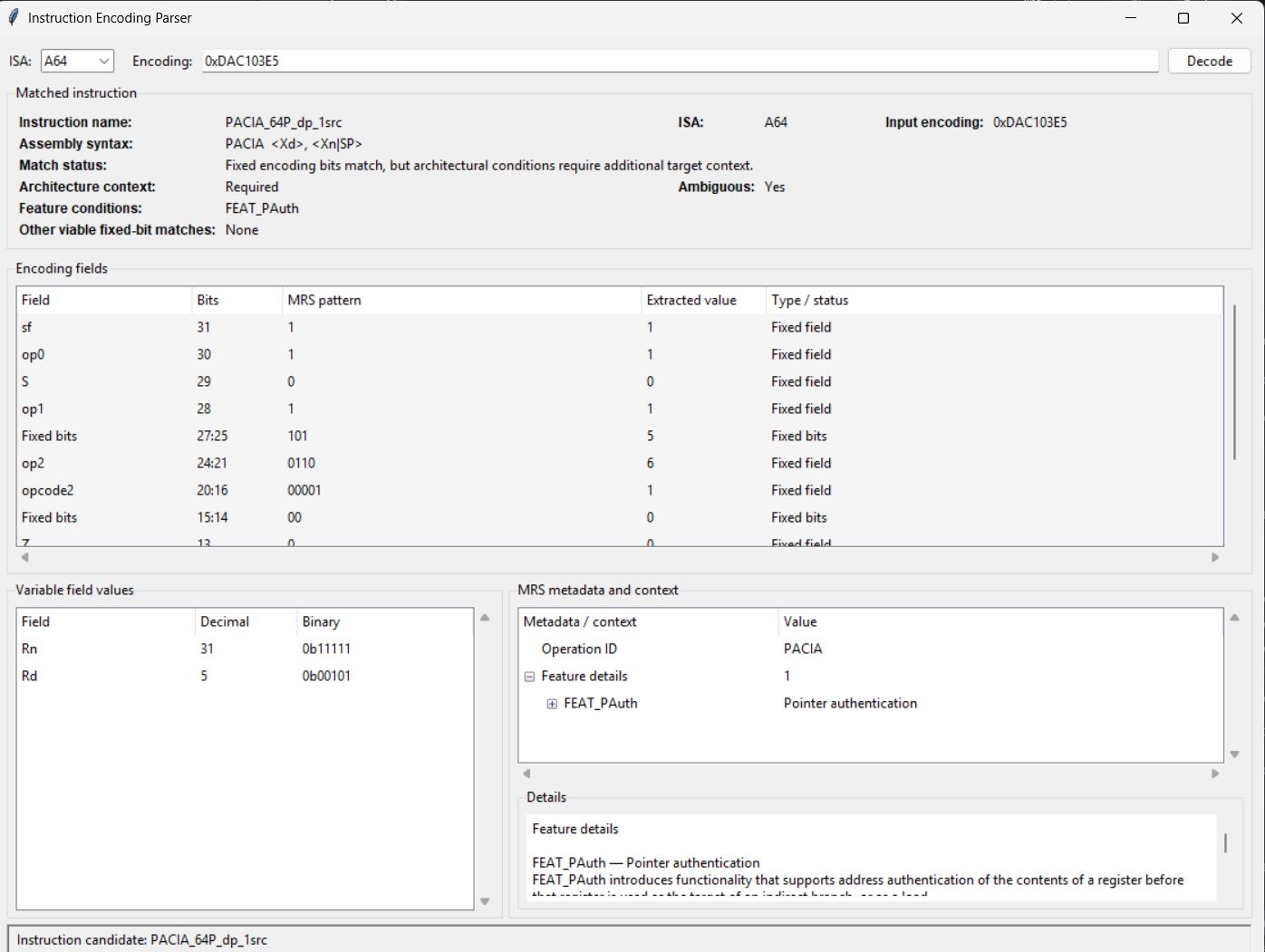Image resolution: width=1265 pixels, height=952 pixels.
Task: Click the Details text scrollbar thumb
Action: click(x=1225, y=843)
